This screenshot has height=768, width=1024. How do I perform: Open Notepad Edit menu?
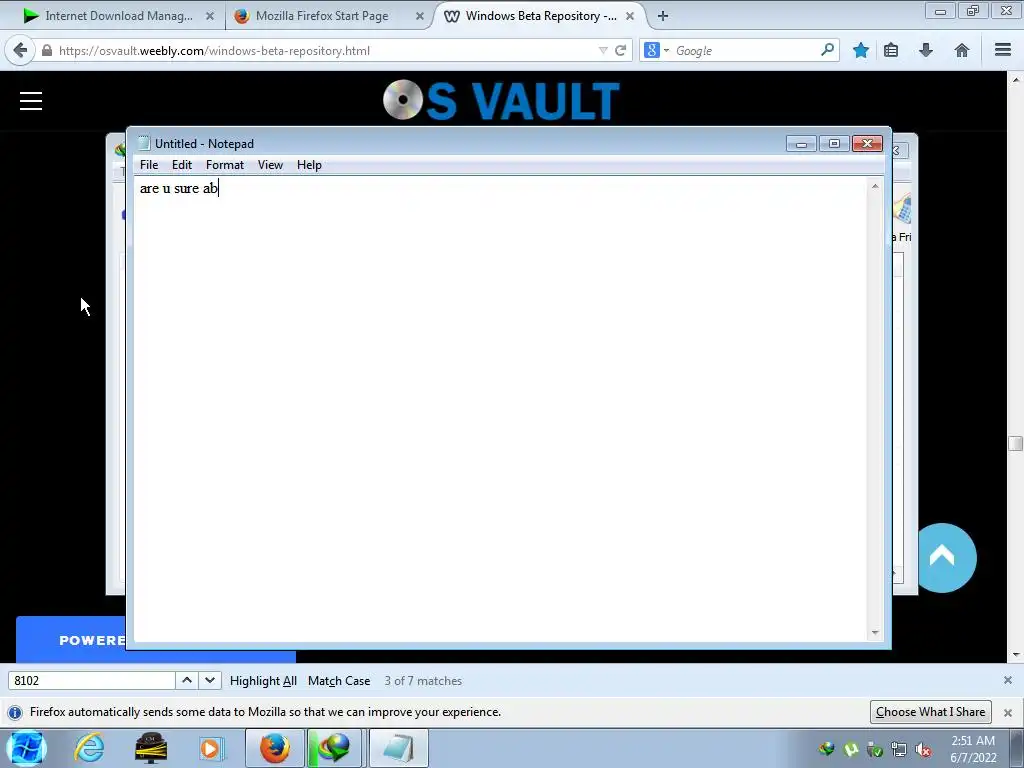click(x=182, y=165)
